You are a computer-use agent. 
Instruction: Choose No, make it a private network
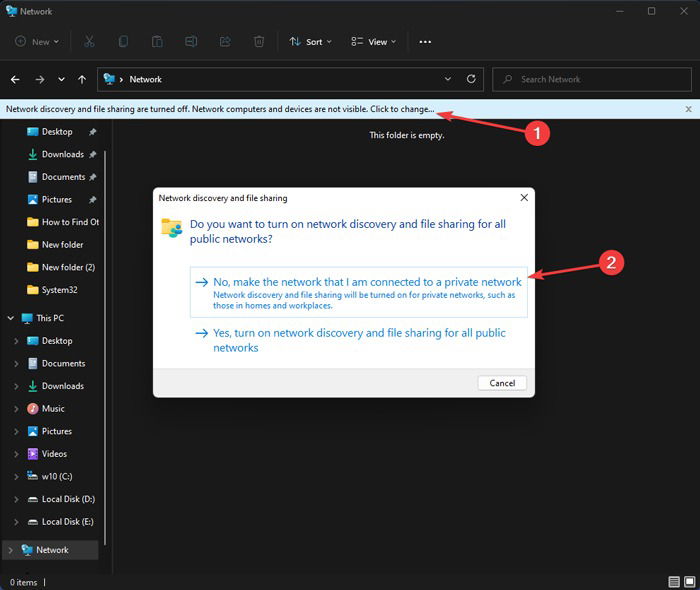click(x=358, y=292)
